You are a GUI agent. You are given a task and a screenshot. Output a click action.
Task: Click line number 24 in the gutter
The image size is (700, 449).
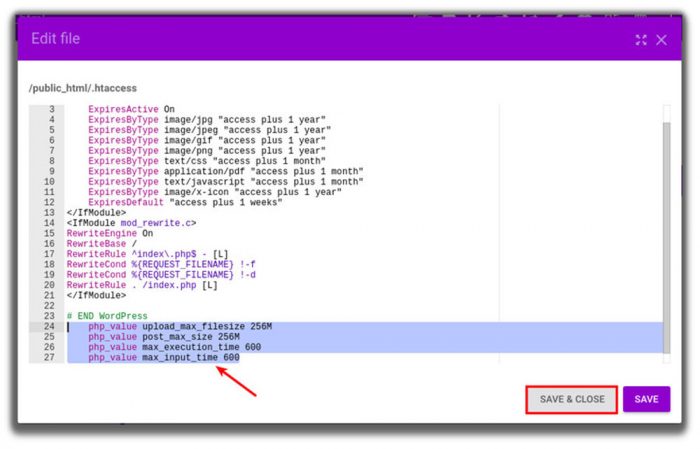pyautogui.click(x=49, y=326)
